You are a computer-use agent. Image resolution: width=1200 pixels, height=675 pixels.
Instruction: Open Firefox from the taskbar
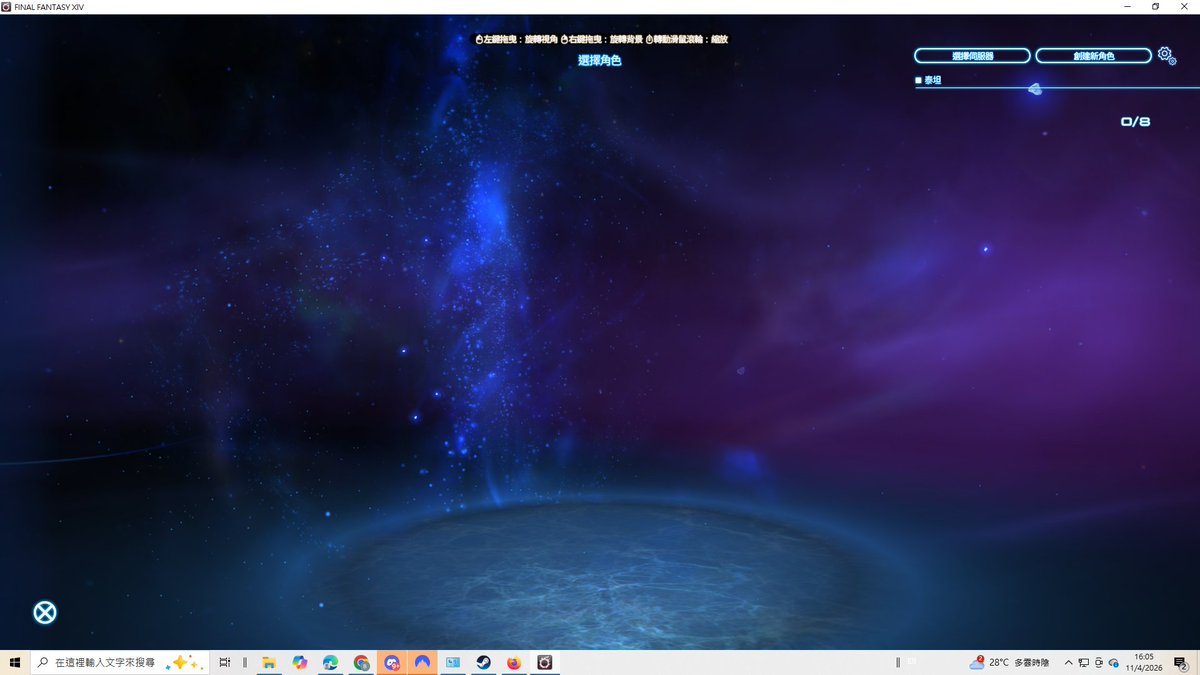[514, 662]
